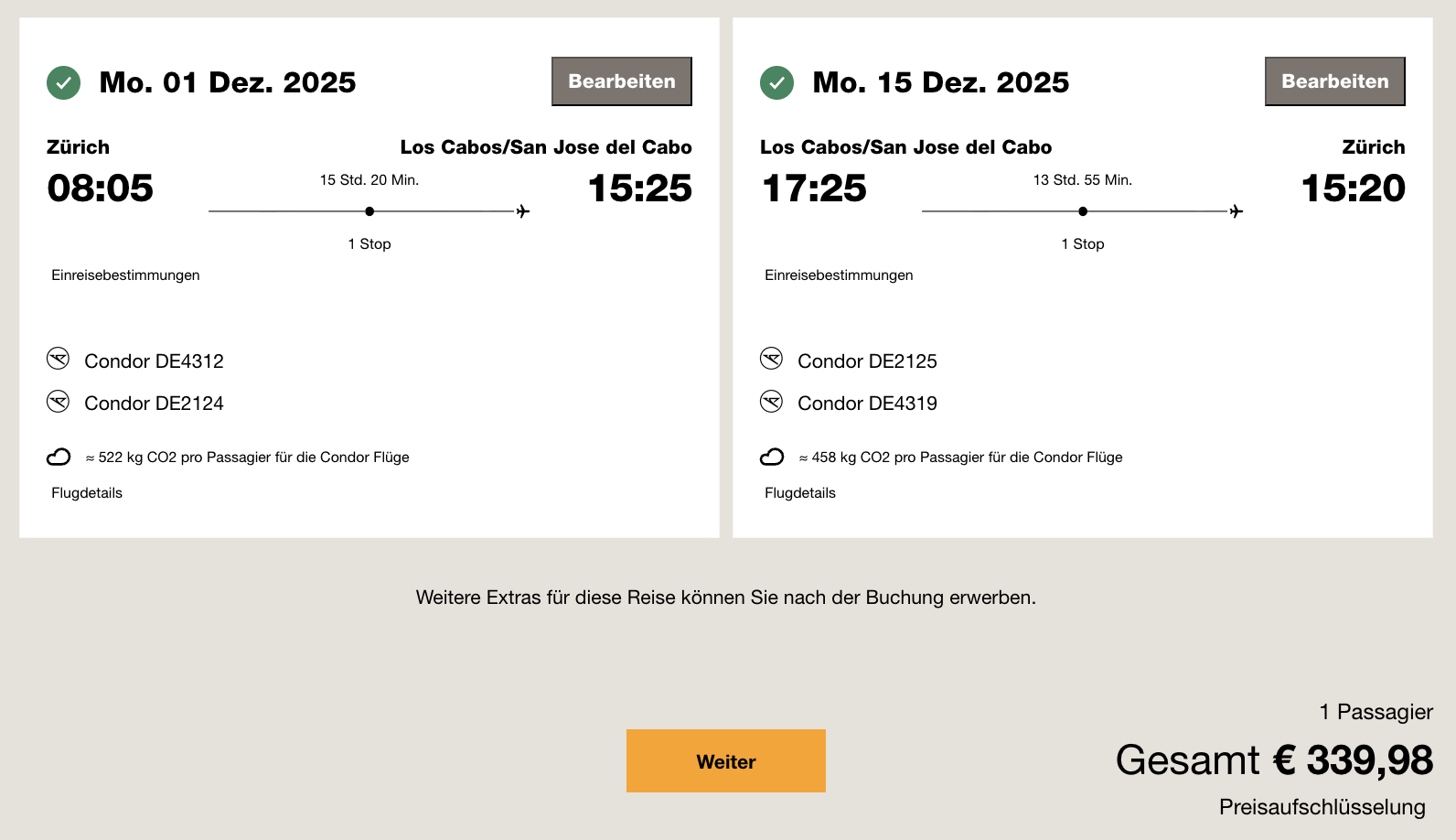Click the Condor logo next to DE4312
This screenshot has width=1456, height=840.
click(x=58, y=359)
